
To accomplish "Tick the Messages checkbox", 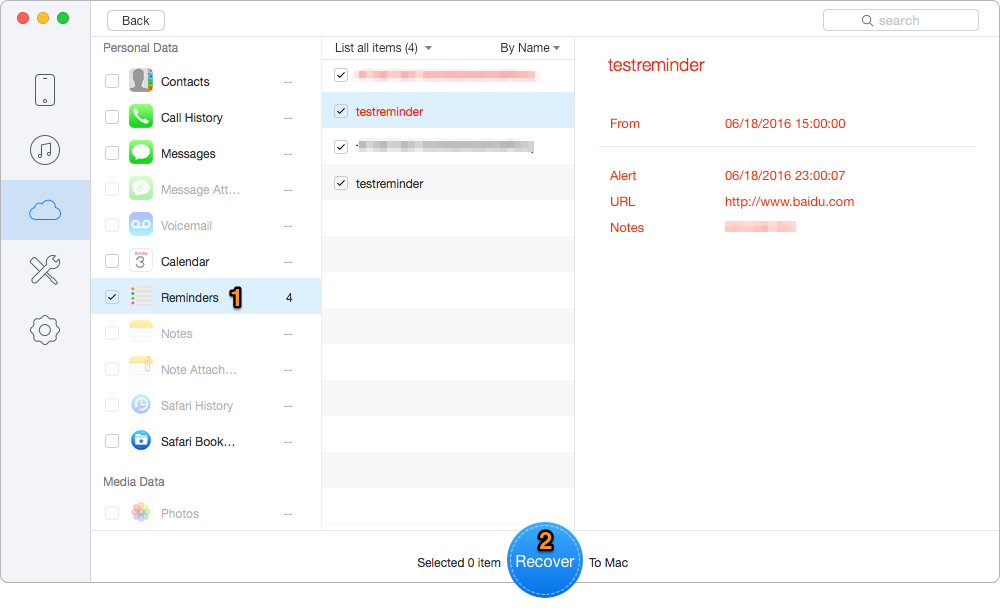I will point(112,153).
